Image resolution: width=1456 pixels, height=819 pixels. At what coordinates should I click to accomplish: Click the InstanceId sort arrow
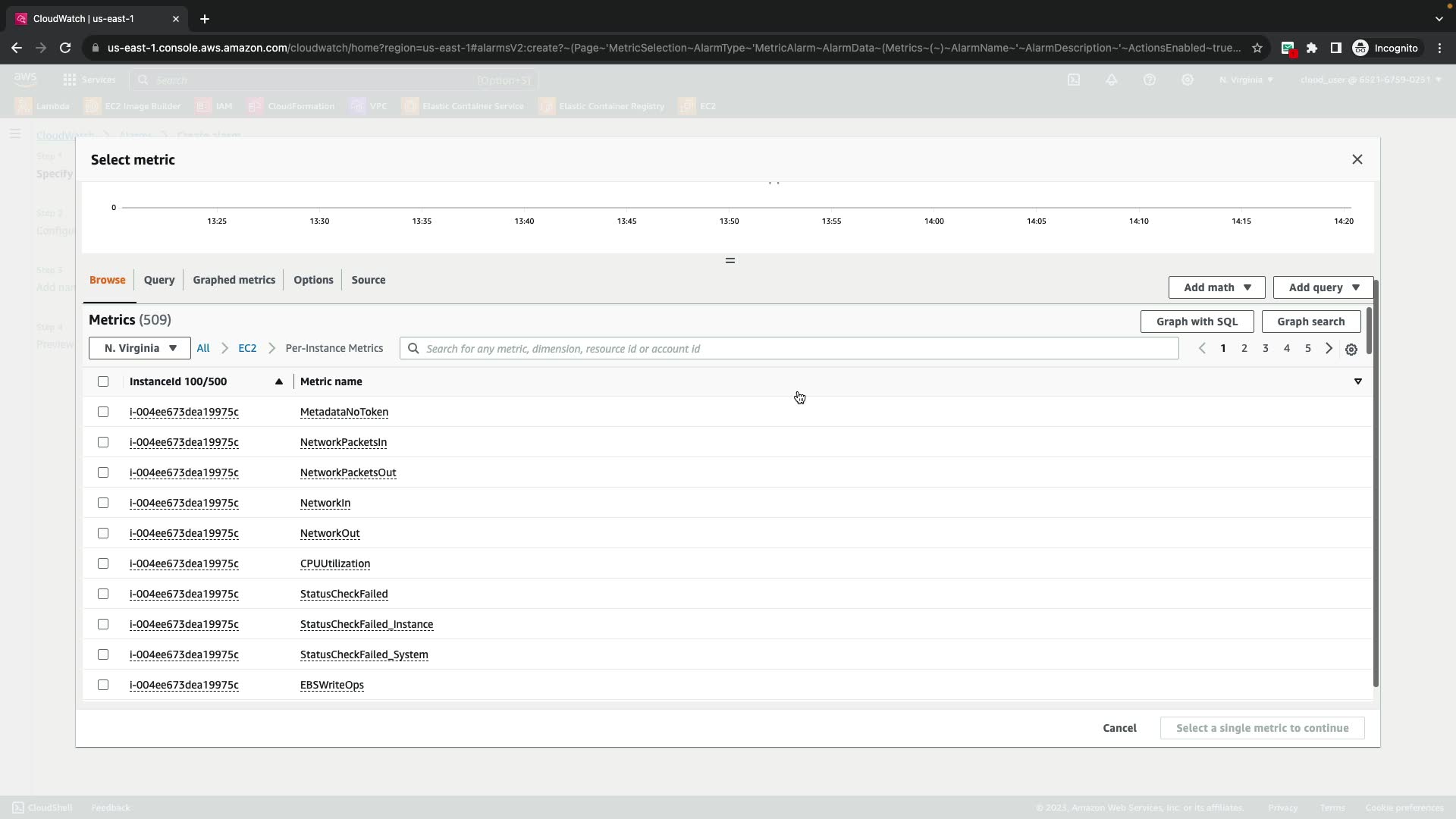tap(278, 381)
